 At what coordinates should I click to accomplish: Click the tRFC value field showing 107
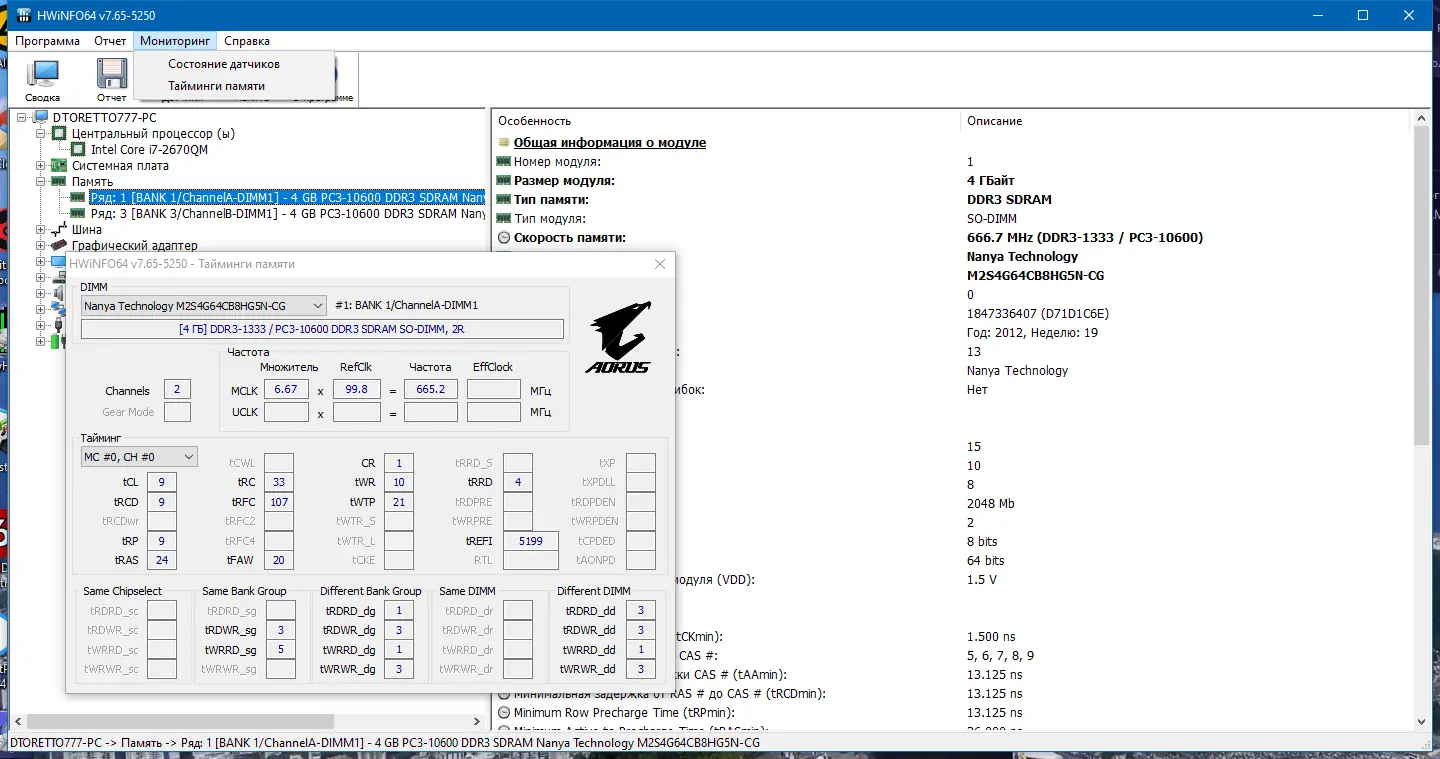tap(280, 502)
